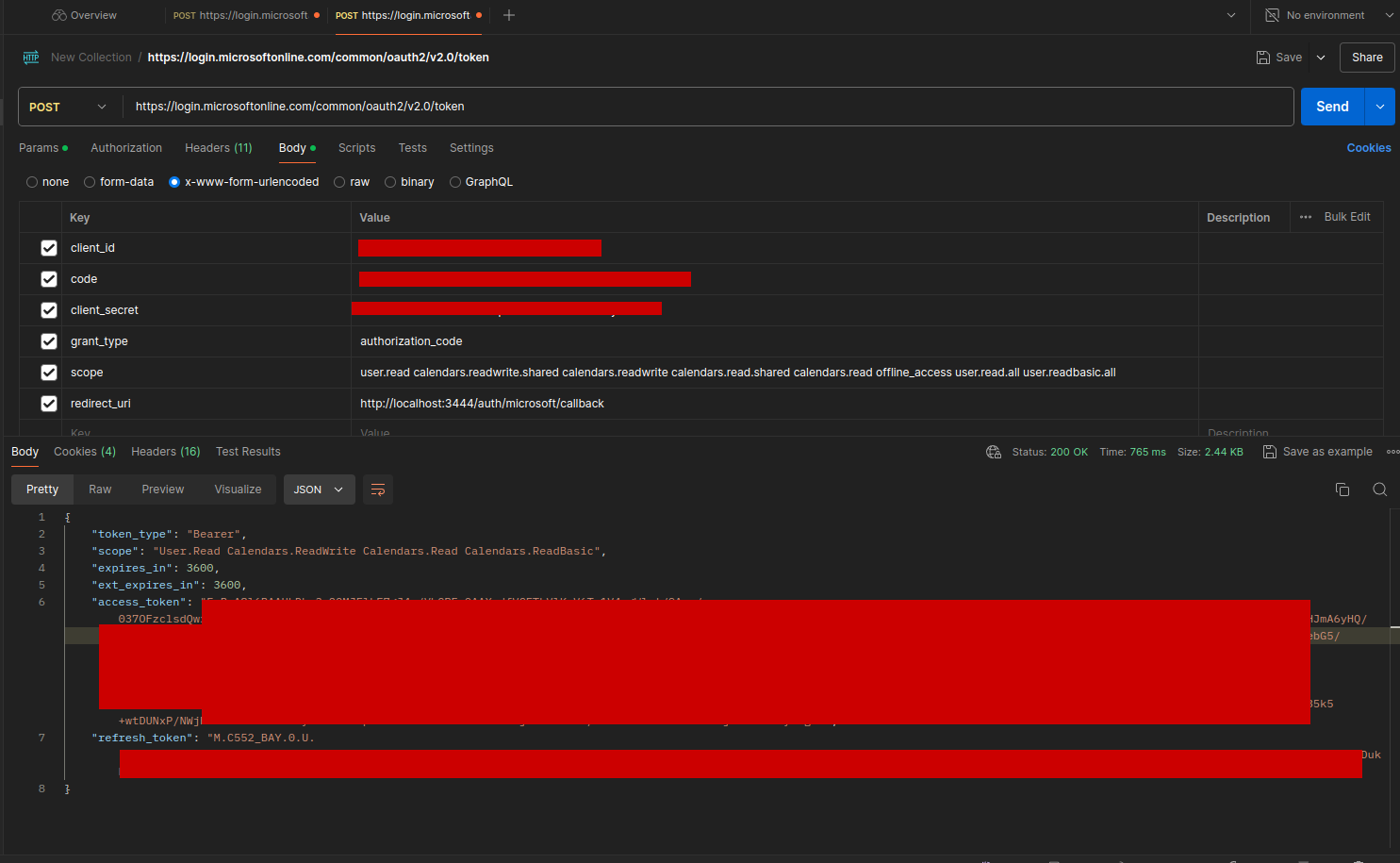Switch to the Settings tab
The width and height of the screenshot is (1400, 863).
tap(471, 148)
